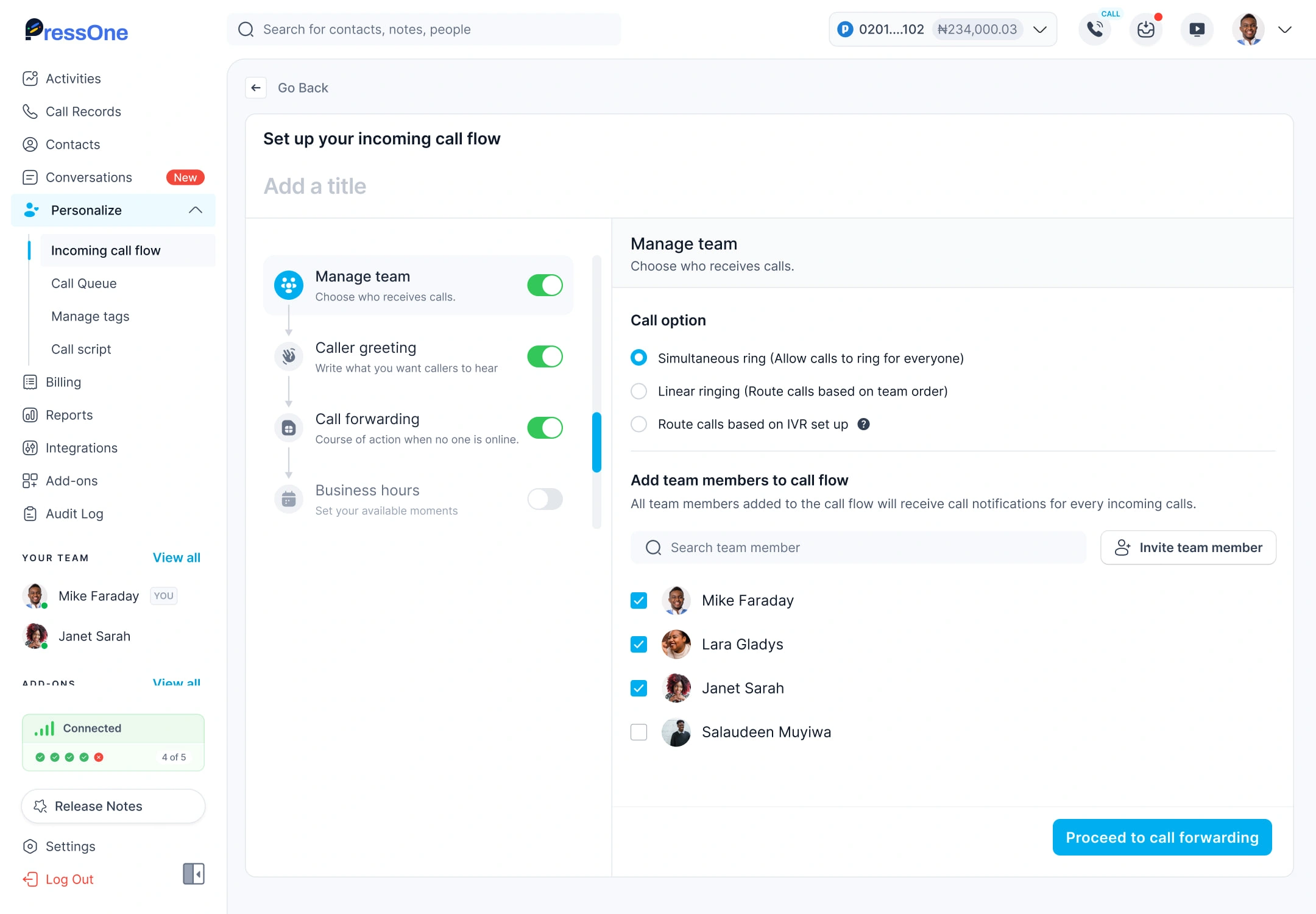1316x914 pixels.
Task: Check the Salaudeen Muyiwa checkbox
Action: [x=639, y=732]
